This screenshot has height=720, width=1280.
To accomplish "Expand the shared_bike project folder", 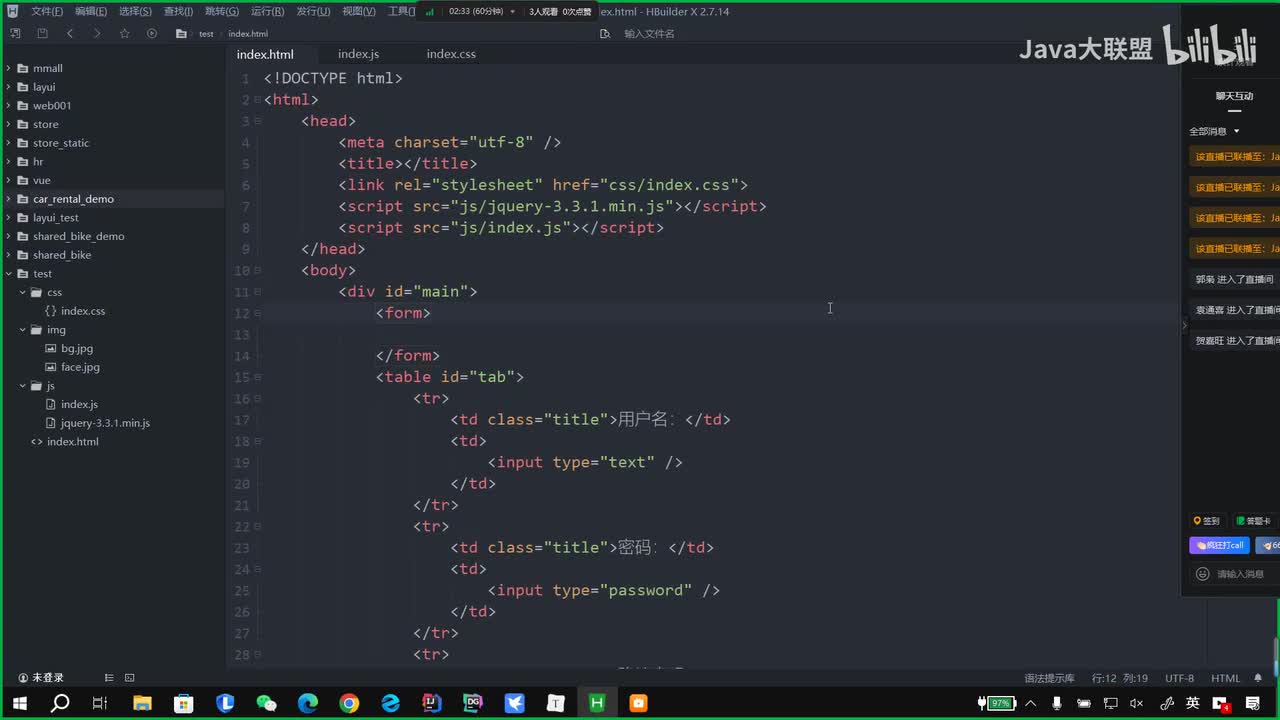I will 9,255.
